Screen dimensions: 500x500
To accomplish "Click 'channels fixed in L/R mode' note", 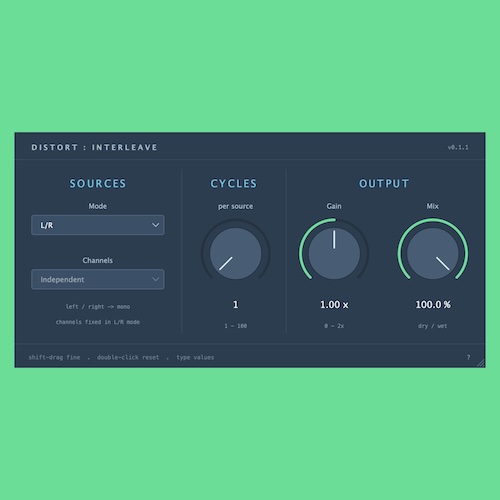I will point(98,322).
